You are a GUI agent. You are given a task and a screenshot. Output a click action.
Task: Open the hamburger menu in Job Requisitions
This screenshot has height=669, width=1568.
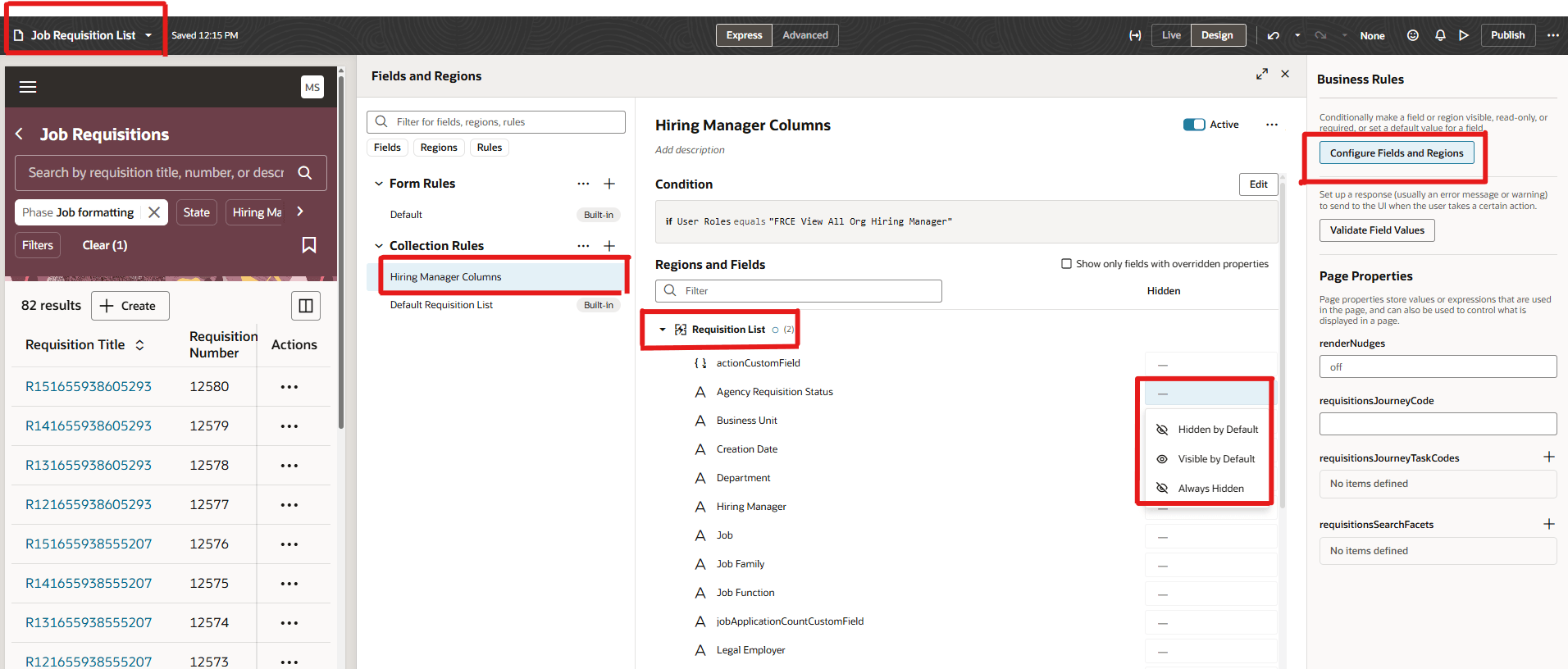(x=28, y=87)
